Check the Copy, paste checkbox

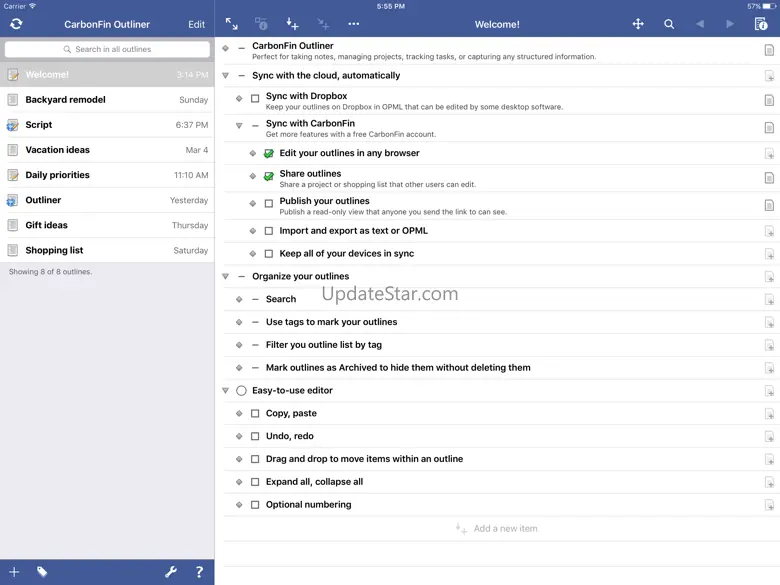coord(255,413)
